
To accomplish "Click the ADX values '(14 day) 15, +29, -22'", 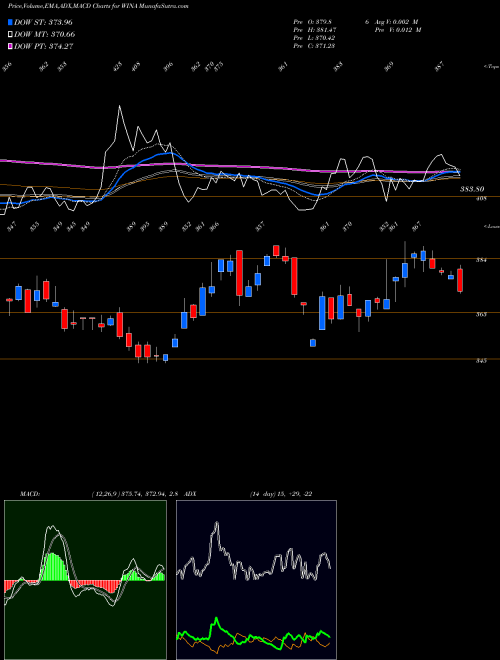I will (x=281, y=494).
